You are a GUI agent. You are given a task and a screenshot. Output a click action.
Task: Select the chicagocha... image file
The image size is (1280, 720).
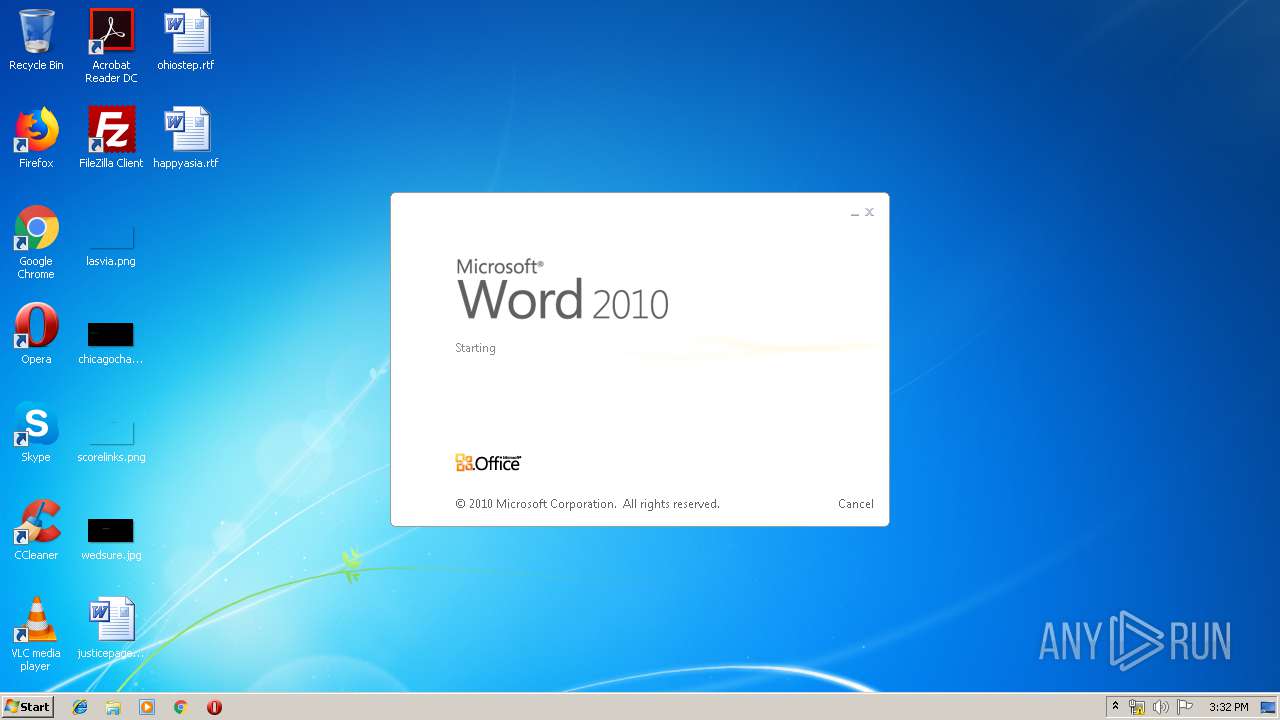coord(111,342)
